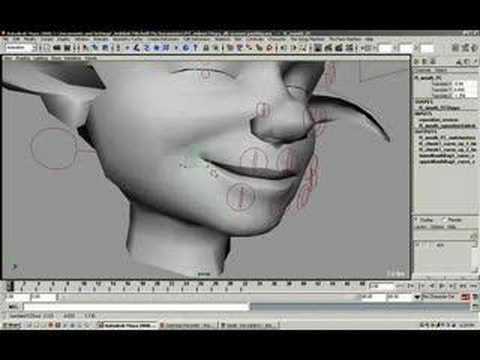
Task: Click the Translate Z value field
Action: tap(466, 96)
